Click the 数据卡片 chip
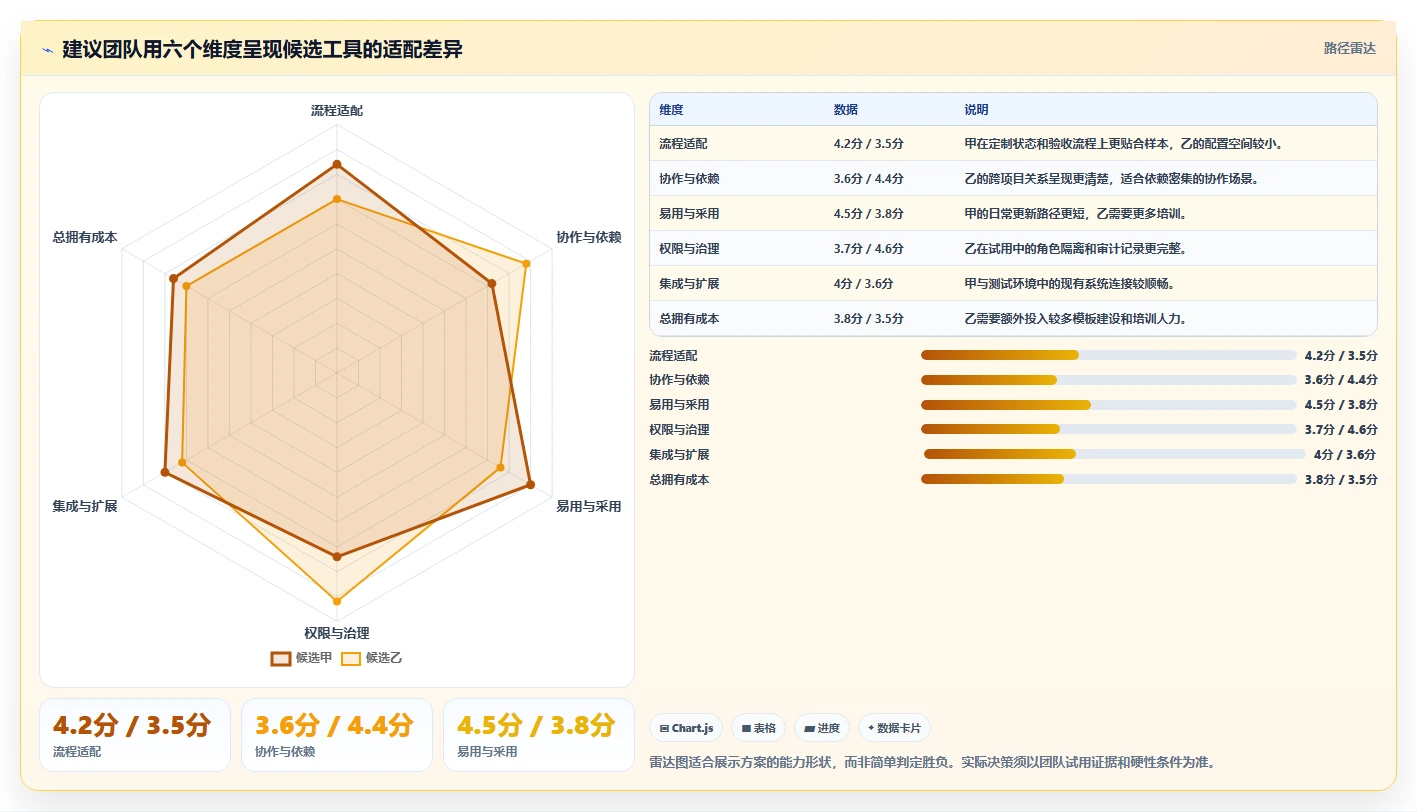Screen dimensions: 1417x812 894,728
